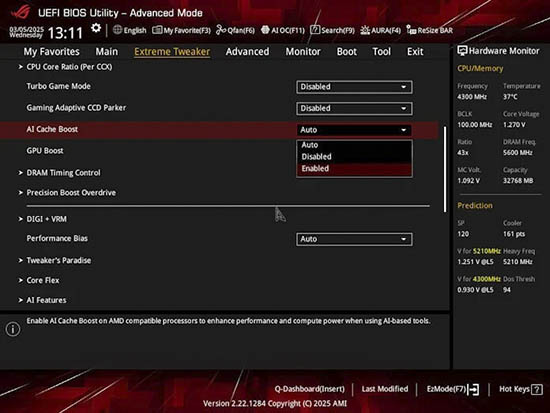550x413 pixels.
Task: Choose Auto in the open dropdown list
Action: click(x=354, y=145)
